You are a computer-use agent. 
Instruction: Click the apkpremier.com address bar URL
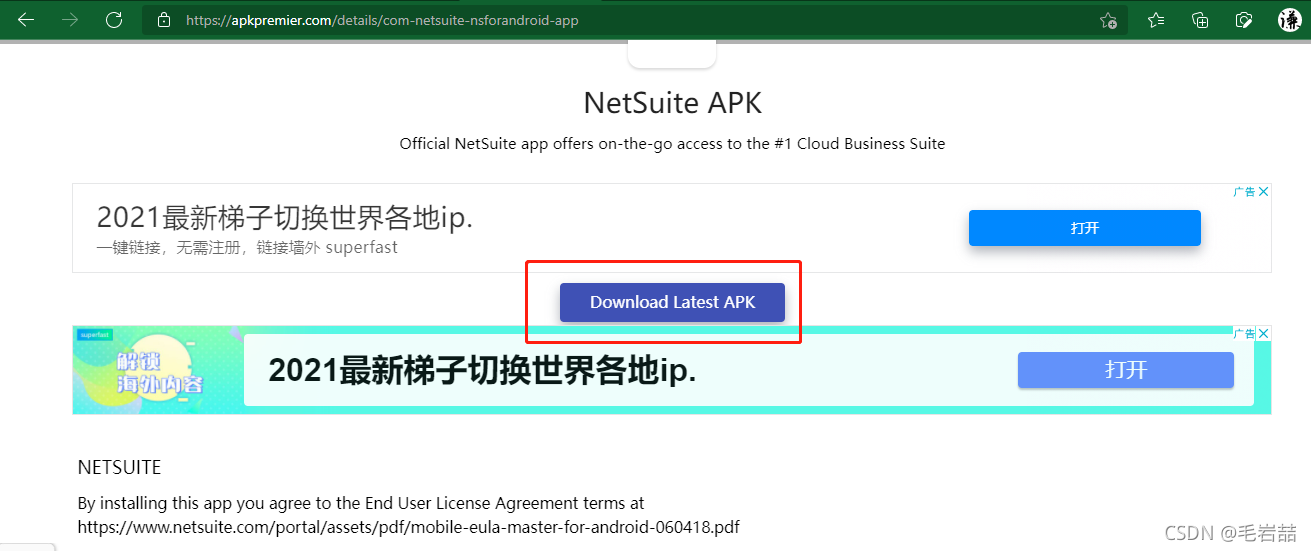pyautogui.click(x=382, y=20)
